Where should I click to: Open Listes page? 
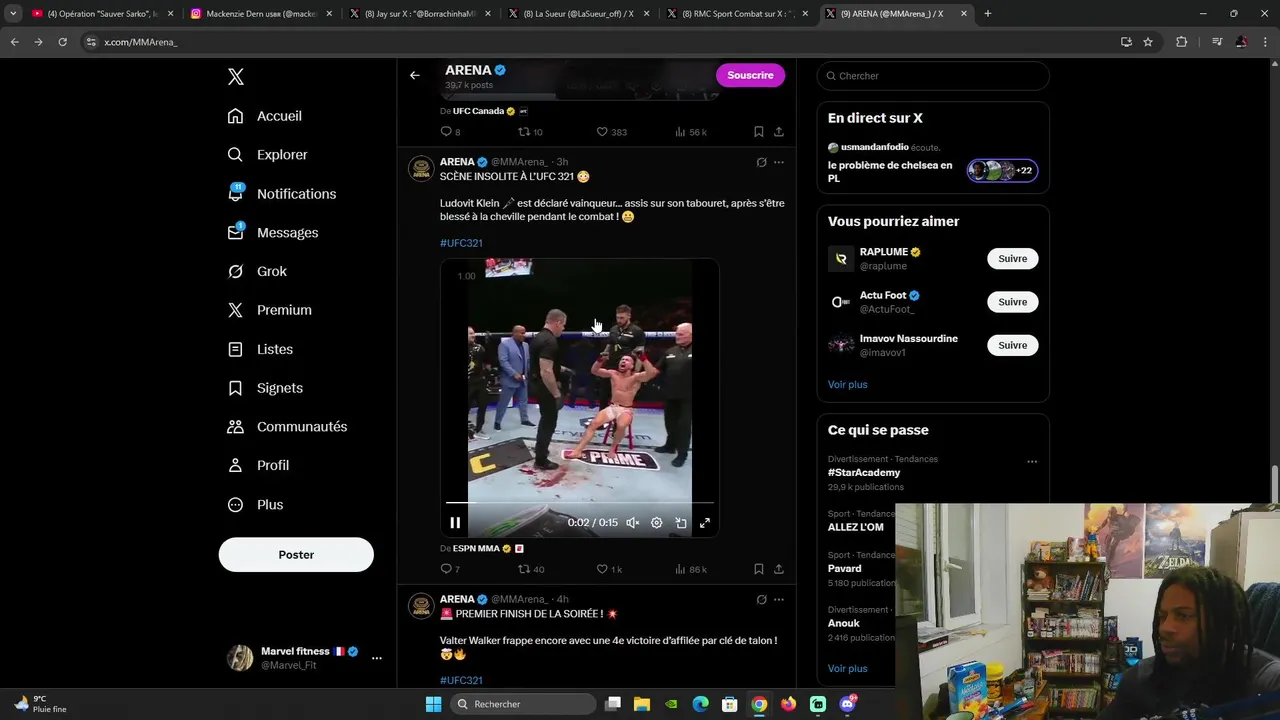click(260, 349)
